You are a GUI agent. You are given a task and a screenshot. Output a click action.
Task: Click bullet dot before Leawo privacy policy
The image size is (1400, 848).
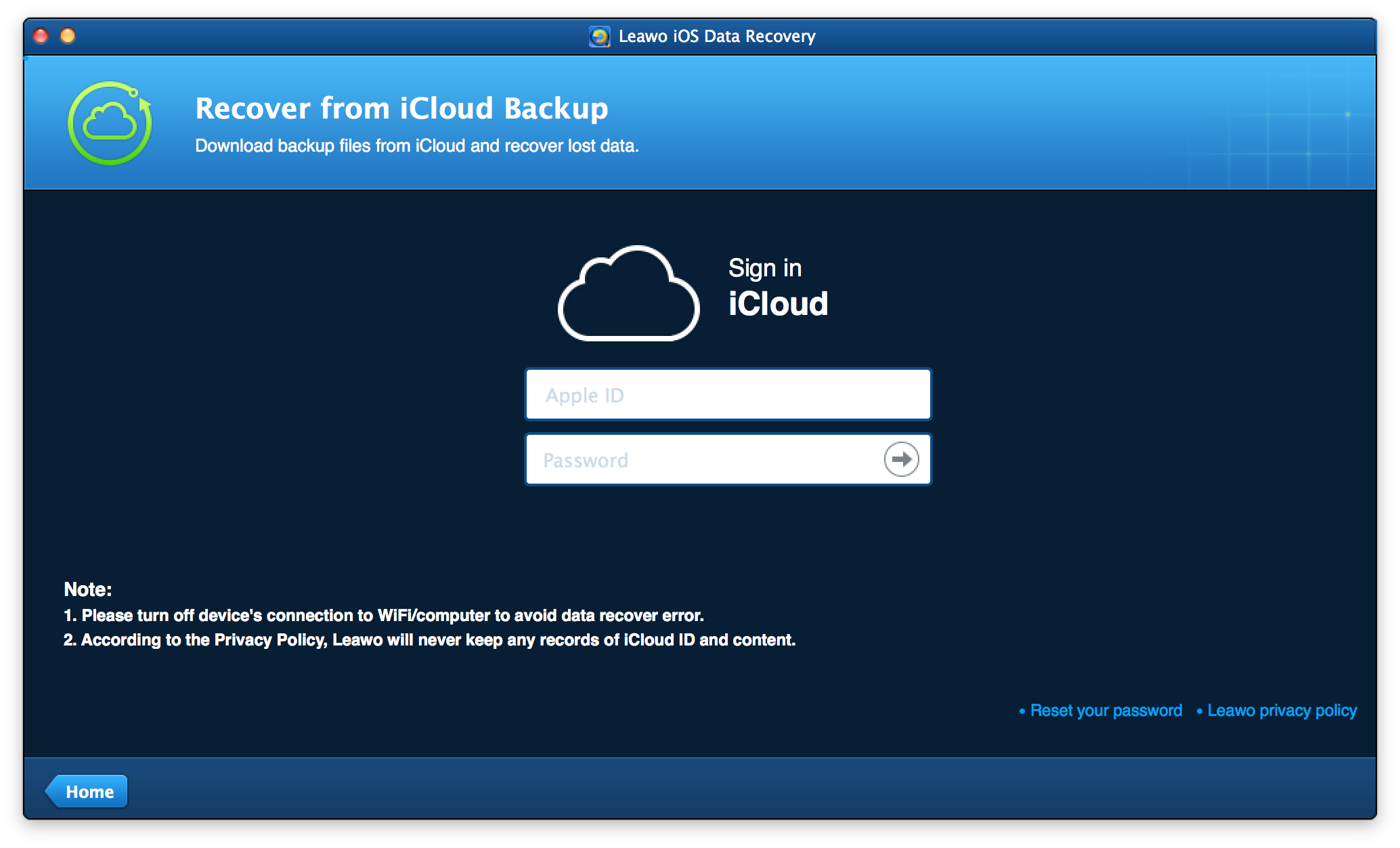coord(1199,711)
